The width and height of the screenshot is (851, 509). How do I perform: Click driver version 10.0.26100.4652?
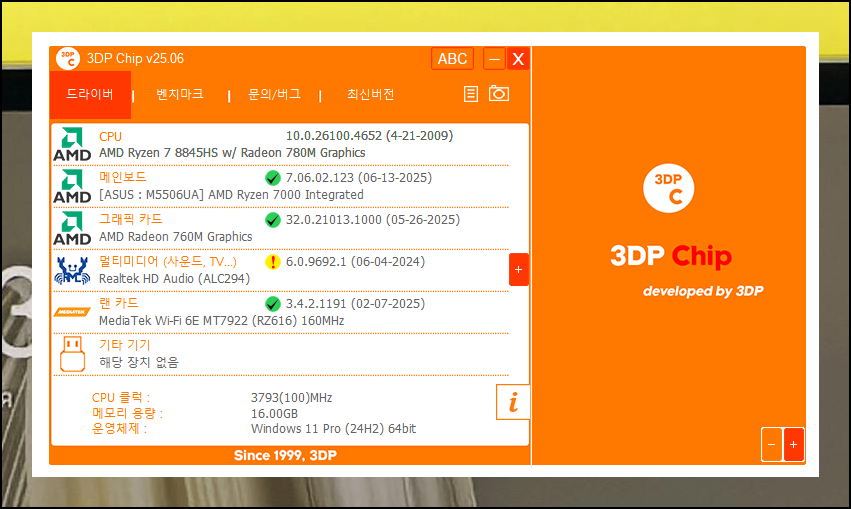(334, 136)
